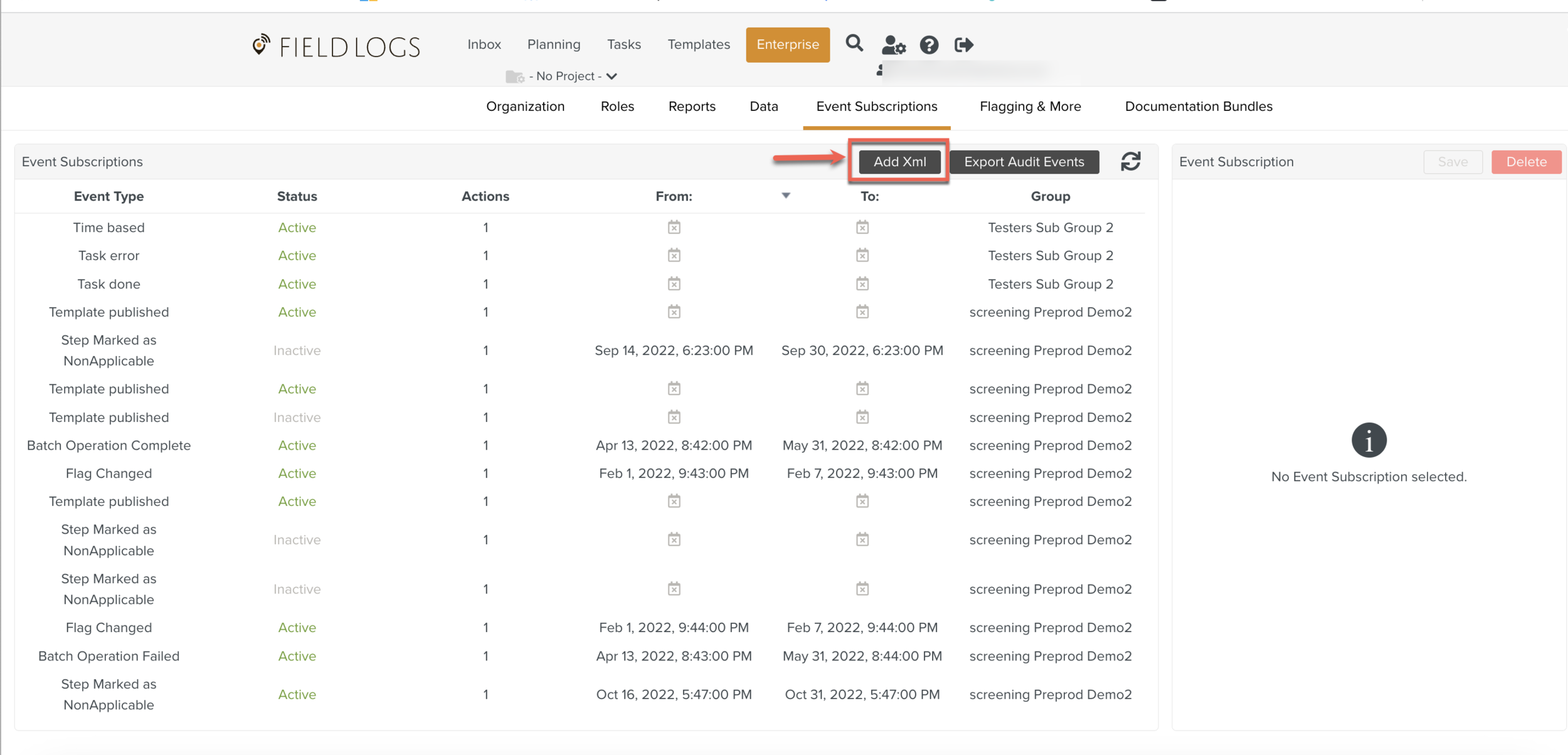This screenshot has height=755, width=1568.
Task: Click From calendar icon for Task done row
Action: (x=674, y=284)
